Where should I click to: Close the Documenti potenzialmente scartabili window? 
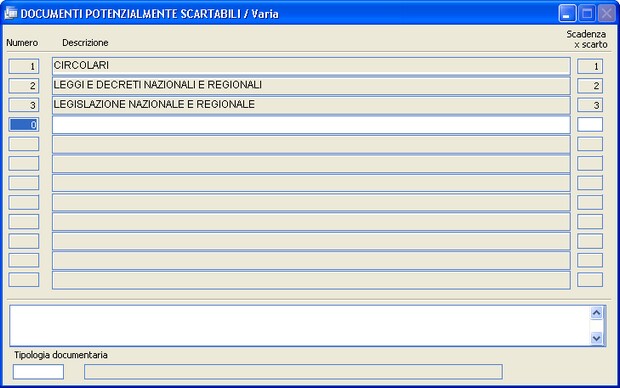click(607, 13)
